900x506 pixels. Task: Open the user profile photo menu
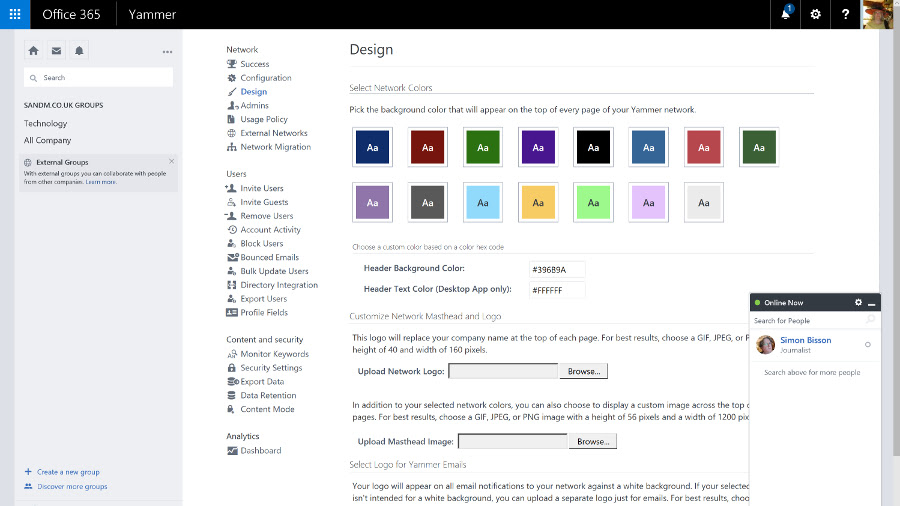(x=877, y=14)
